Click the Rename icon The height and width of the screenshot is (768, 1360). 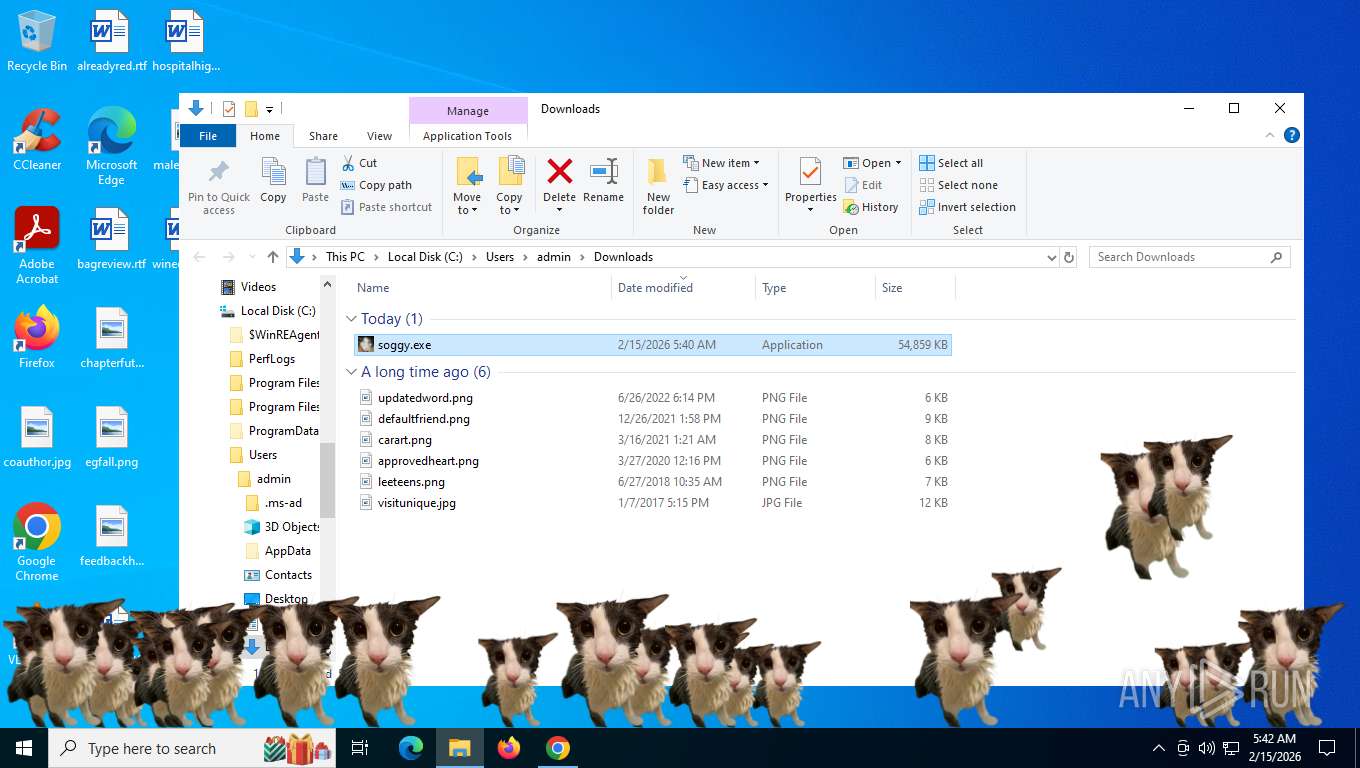pos(604,171)
